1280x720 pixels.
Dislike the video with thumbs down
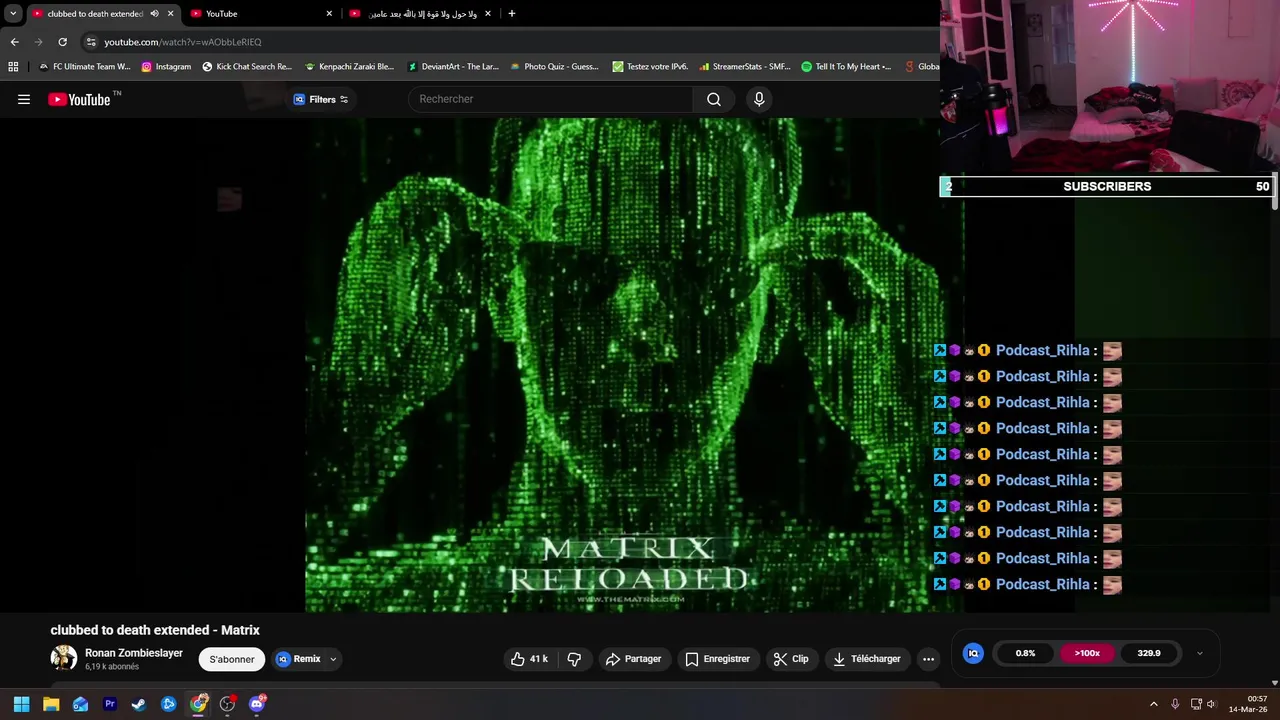(x=574, y=659)
